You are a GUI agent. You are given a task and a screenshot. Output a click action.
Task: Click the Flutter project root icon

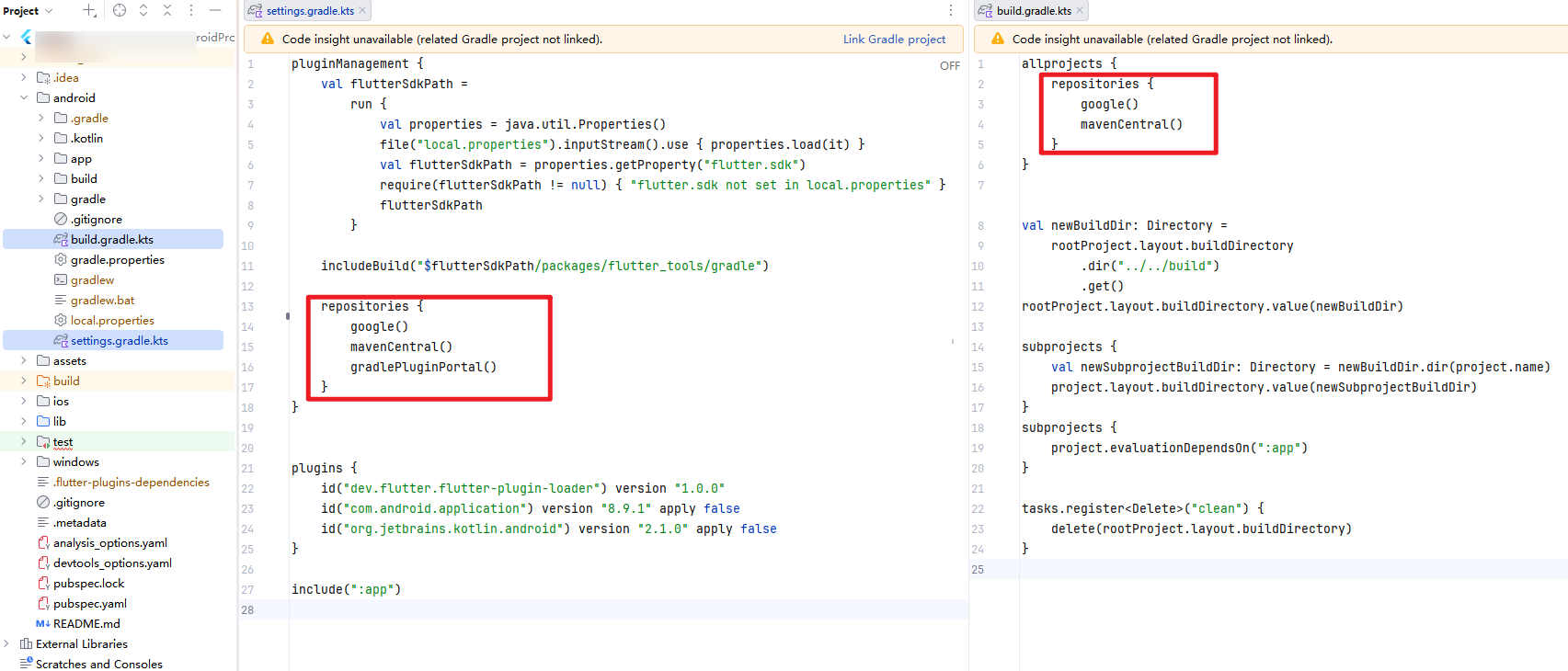(x=26, y=37)
